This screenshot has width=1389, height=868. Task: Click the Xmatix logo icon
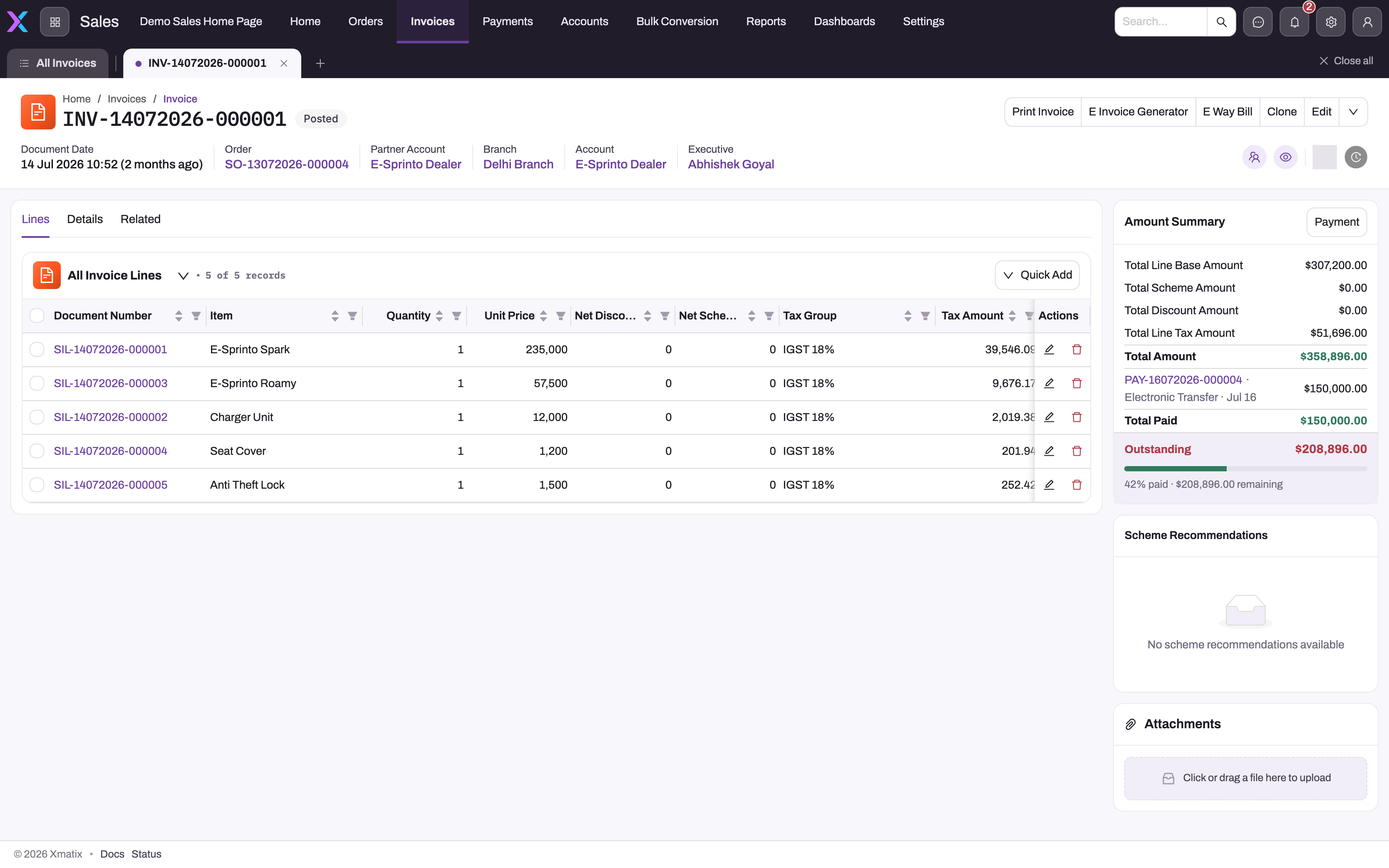point(17,22)
